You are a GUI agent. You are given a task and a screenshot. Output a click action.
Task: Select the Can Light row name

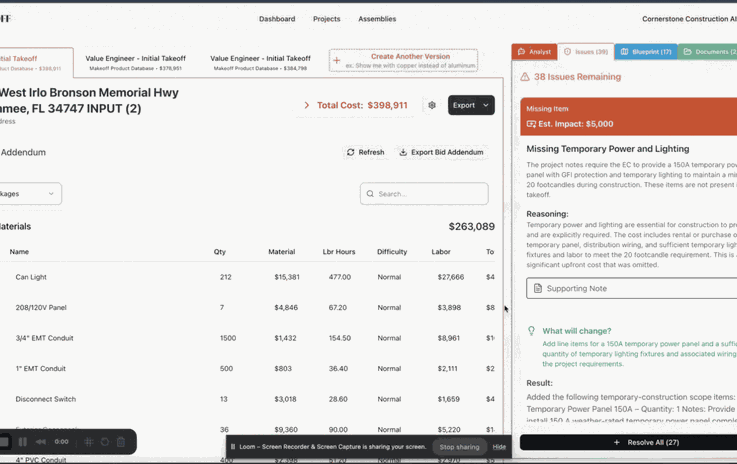[31, 277]
